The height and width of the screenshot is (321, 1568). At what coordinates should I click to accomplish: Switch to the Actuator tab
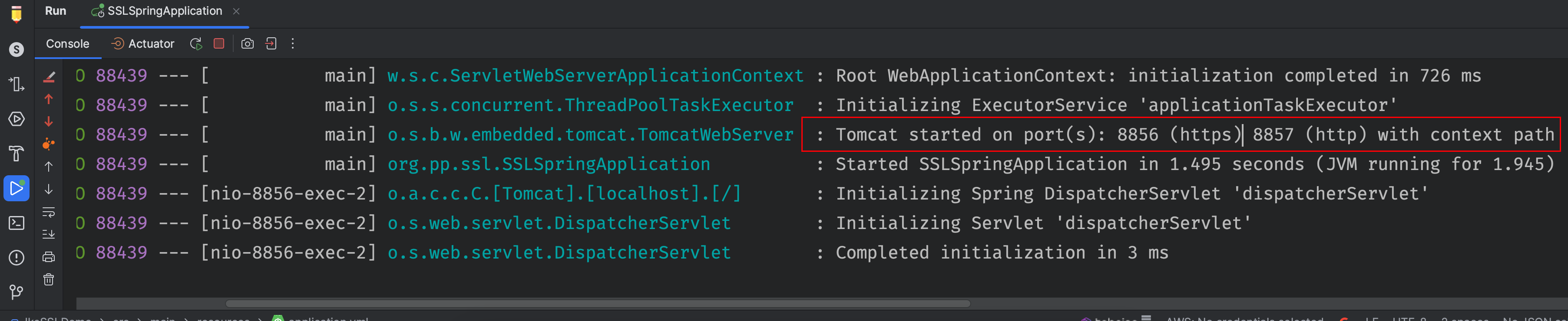pos(143,44)
